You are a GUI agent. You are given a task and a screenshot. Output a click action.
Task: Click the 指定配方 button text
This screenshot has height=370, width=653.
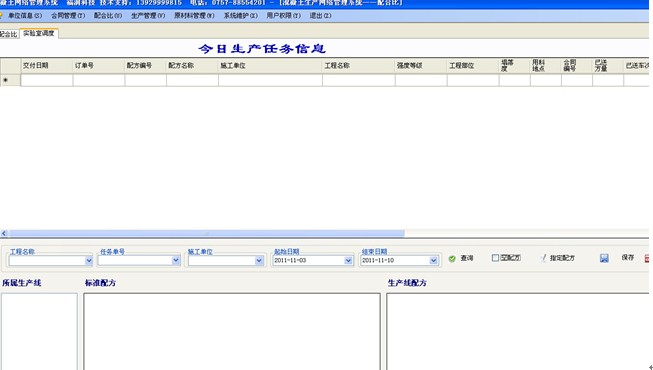(562, 258)
